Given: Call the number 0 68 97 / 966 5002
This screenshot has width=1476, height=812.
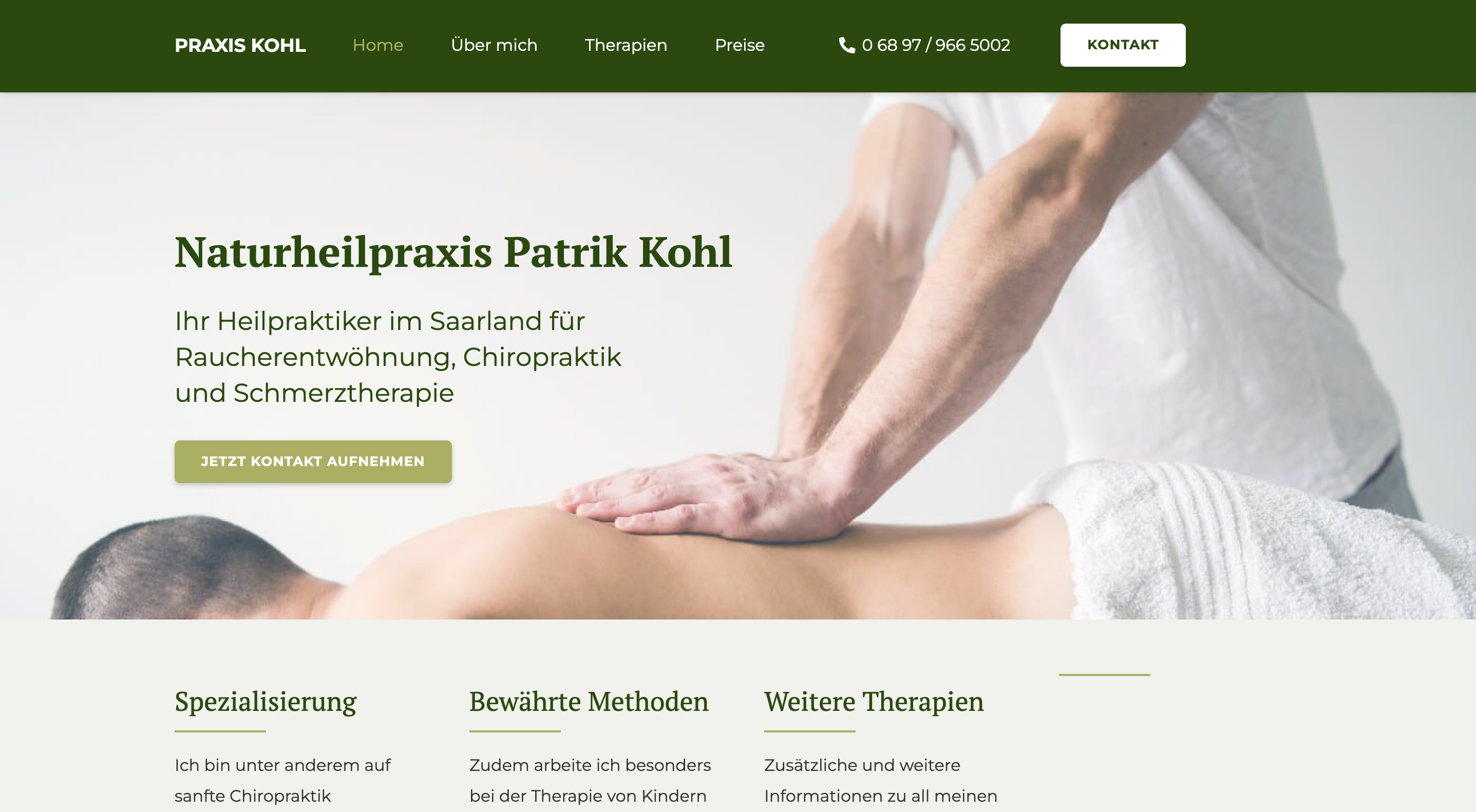Looking at the screenshot, I should point(936,45).
